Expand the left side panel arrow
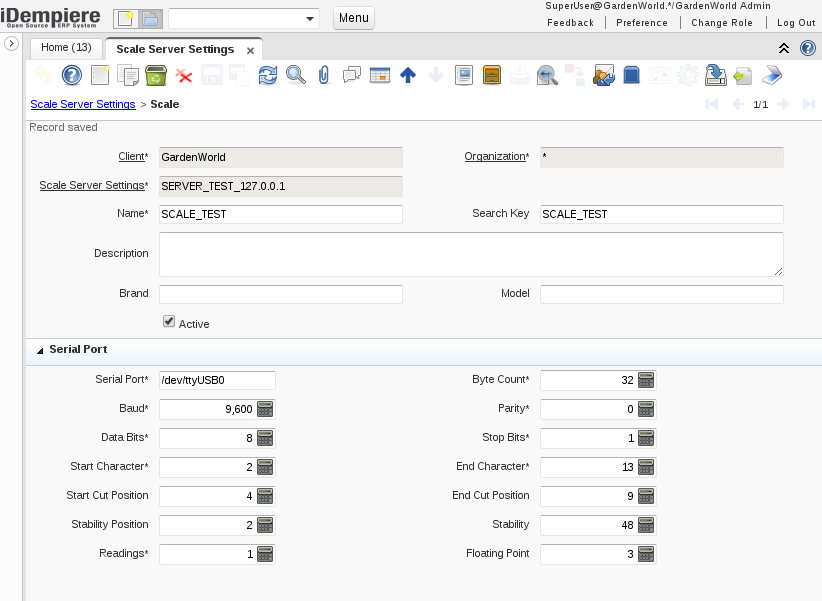The image size is (822, 601). coord(12,44)
